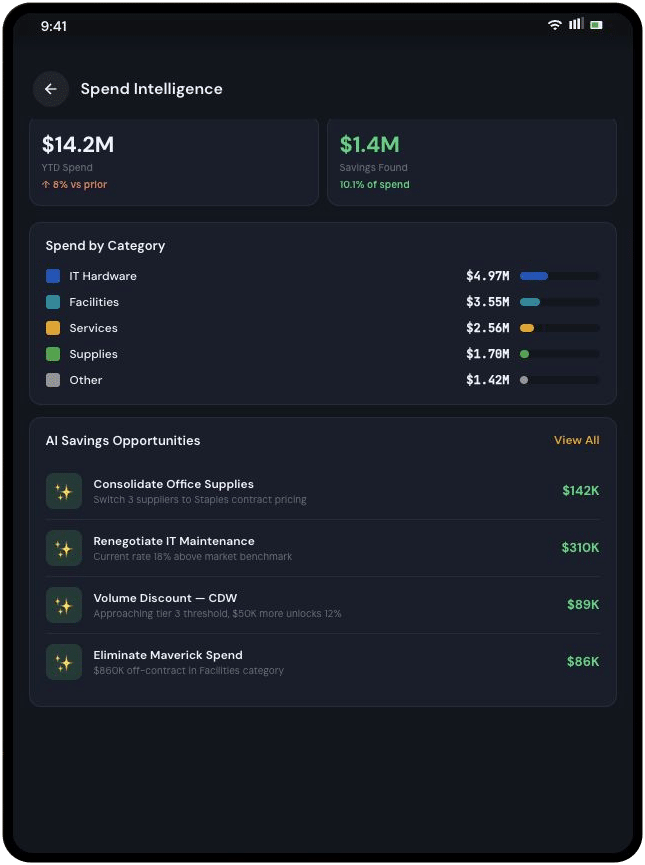This screenshot has height=865, width=645.
Task: Tap the Spend Intelligence page title
Action: click(152, 89)
